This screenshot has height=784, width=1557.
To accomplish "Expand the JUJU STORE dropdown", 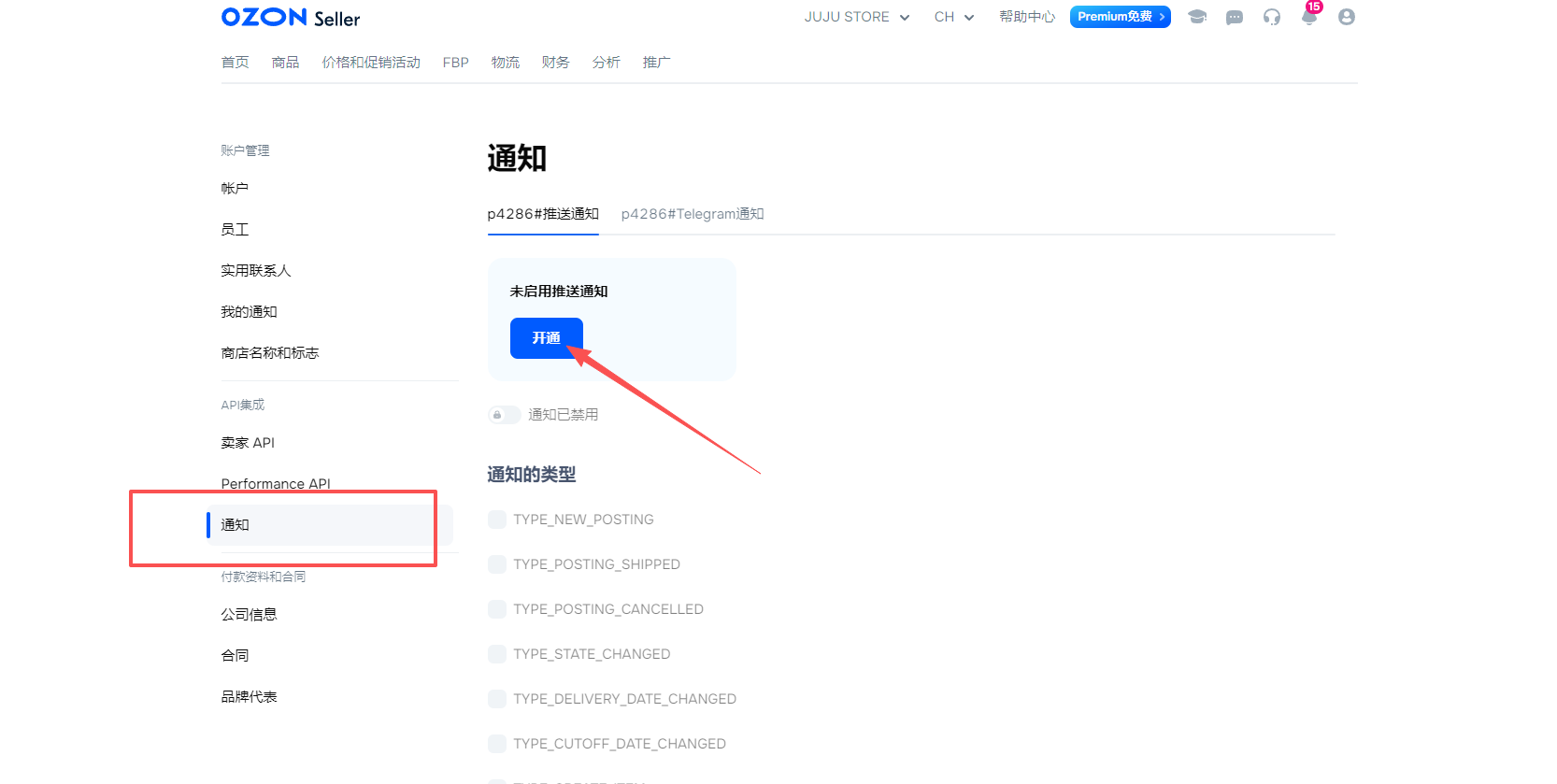I will click(x=857, y=17).
